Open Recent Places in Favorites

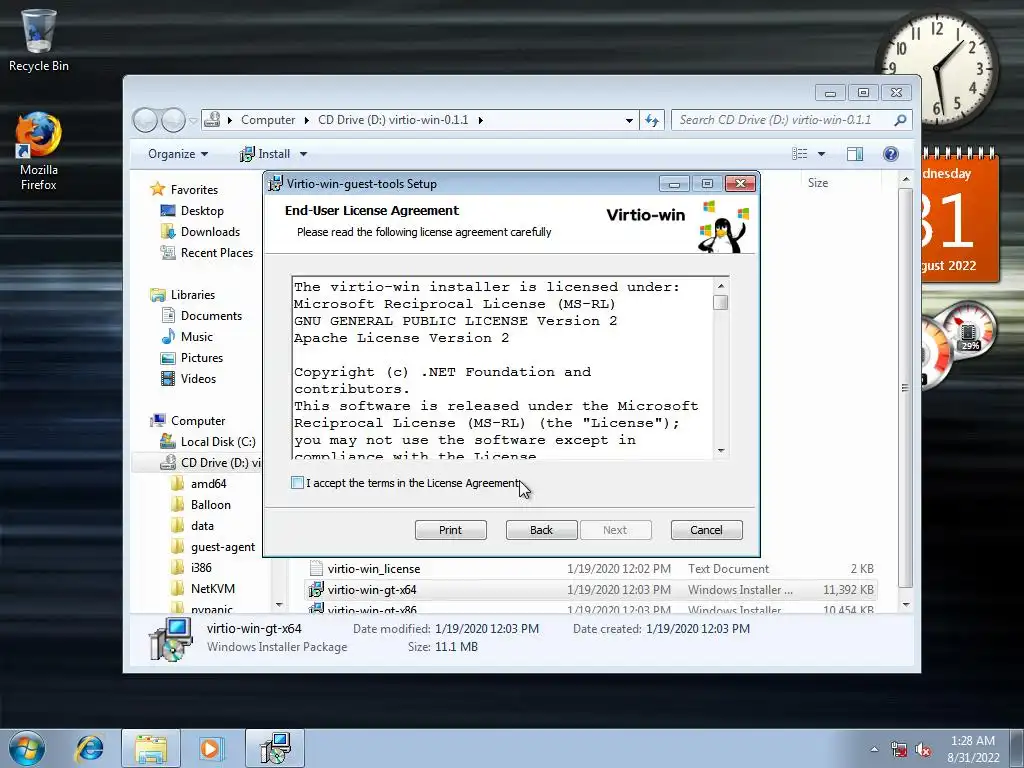[216, 253]
